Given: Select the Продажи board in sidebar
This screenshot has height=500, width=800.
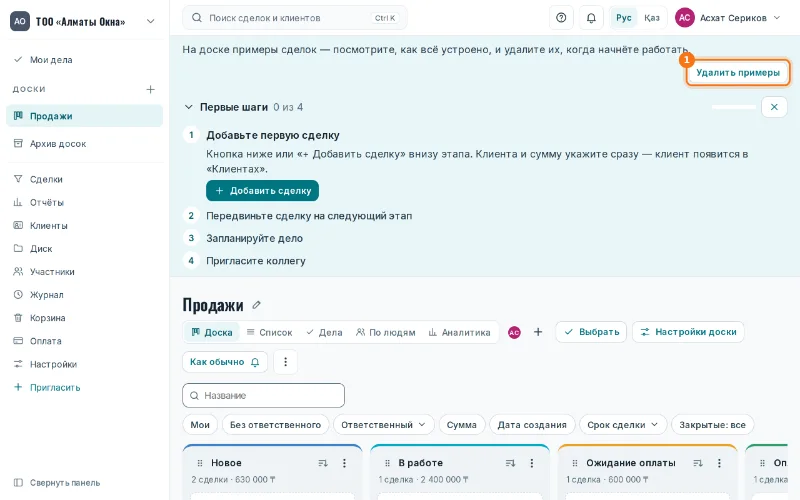Looking at the screenshot, I should (x=85, y=116).
